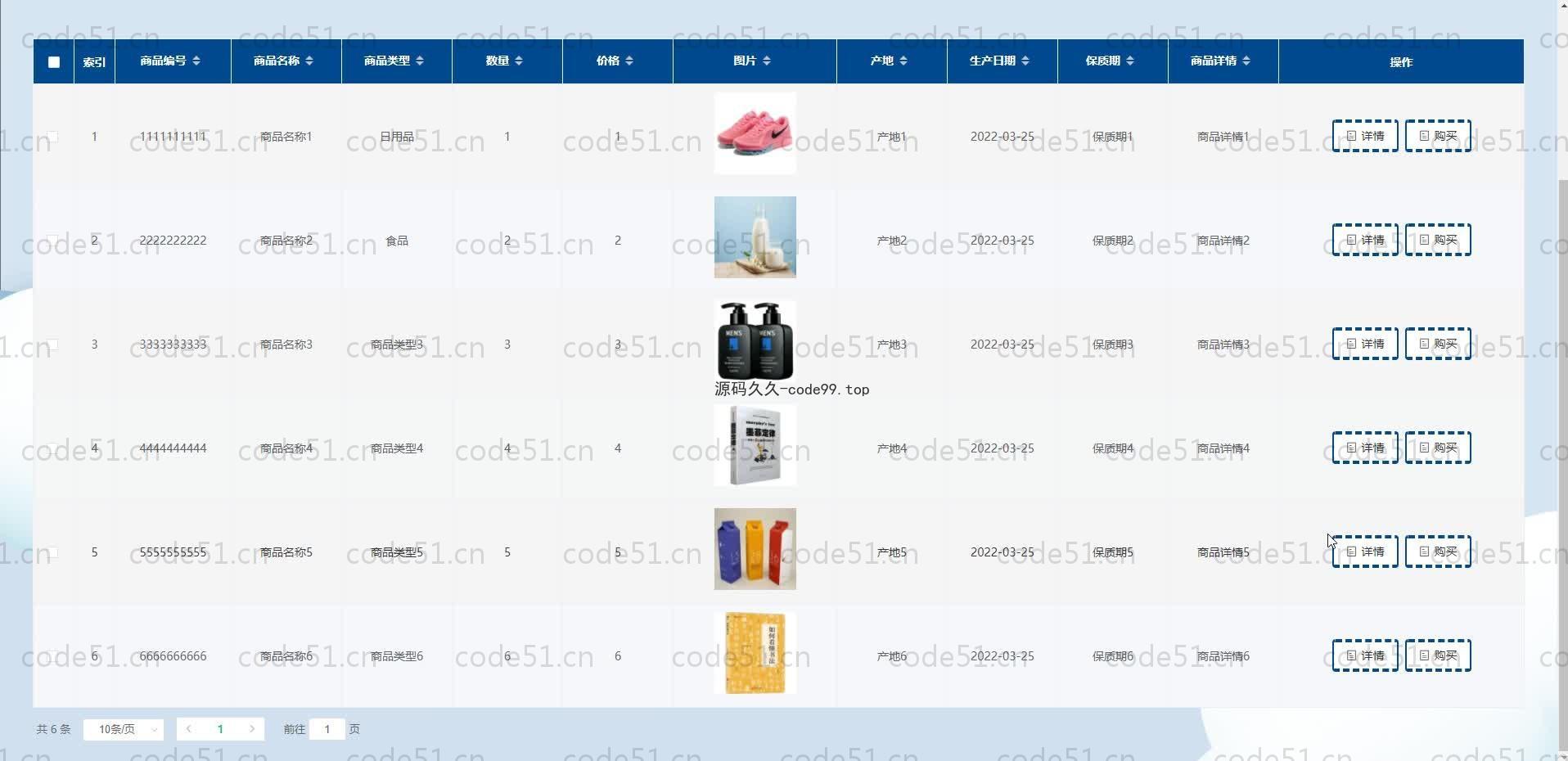Toggle the select-all checkbox in header
This screenshot has width=1568, height=761.
pos(54,62)
